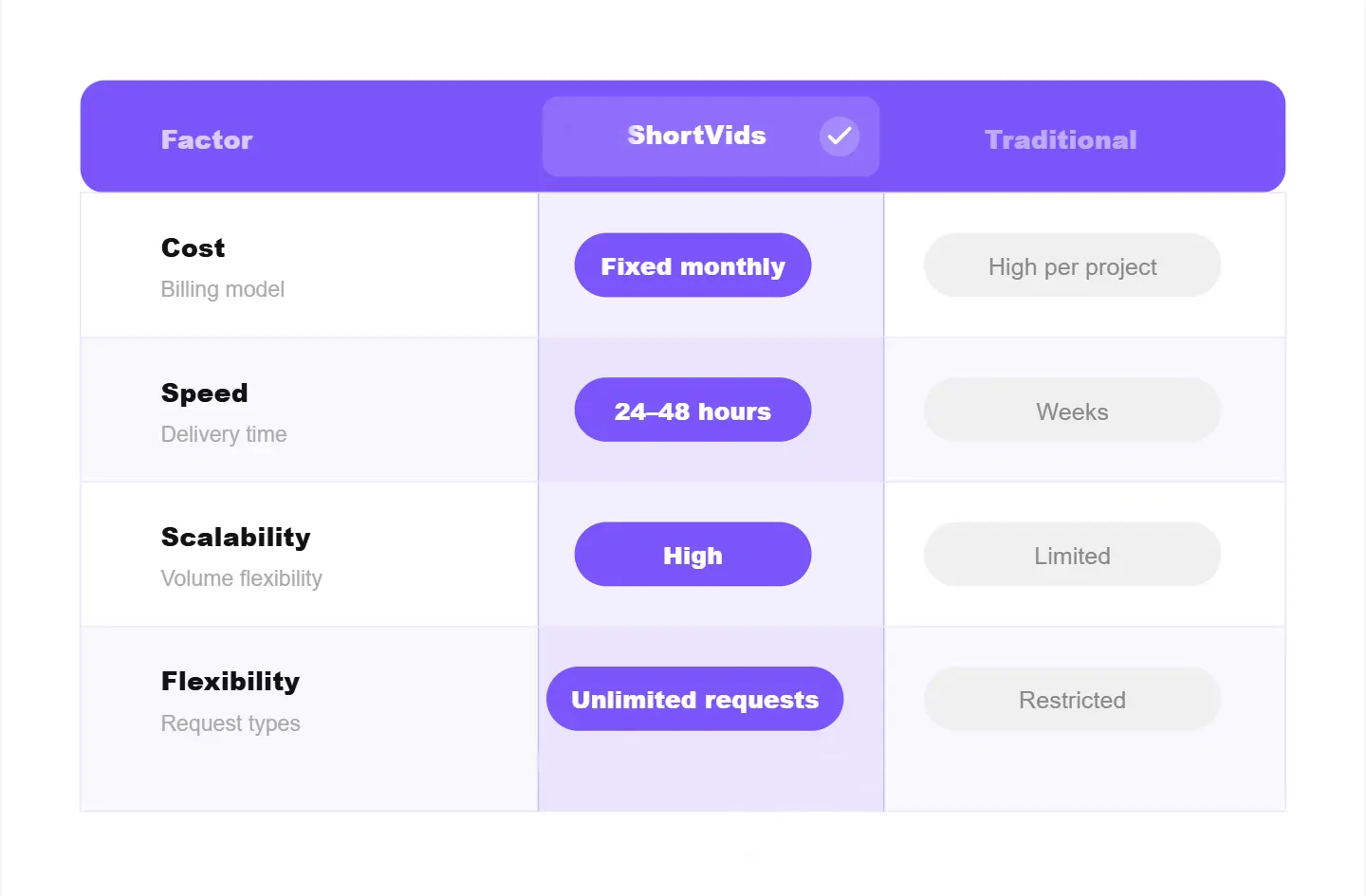This screenshot has height=896, width=1366.
Task: Select the Volume flexibility subtitle
Action: coord(242,578)
